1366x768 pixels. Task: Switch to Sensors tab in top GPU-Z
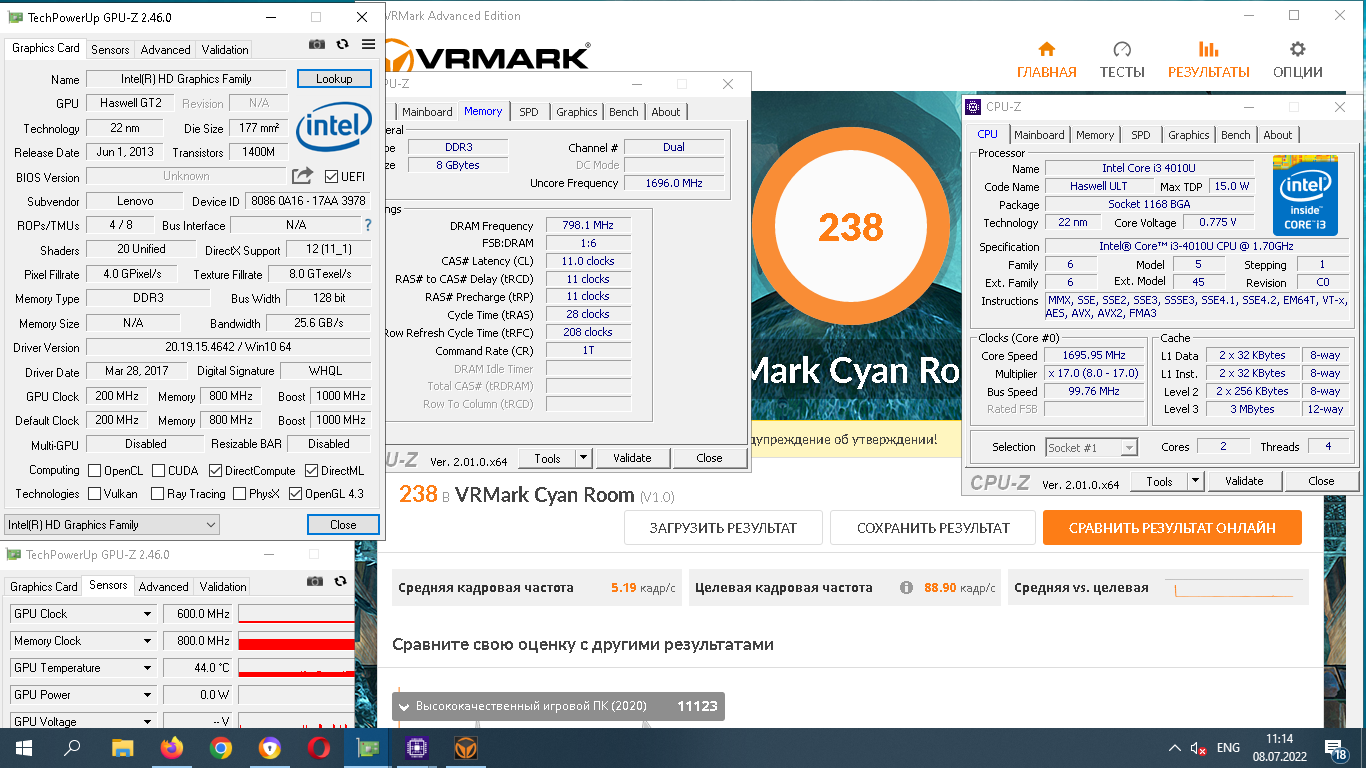[x=110, y=50]
